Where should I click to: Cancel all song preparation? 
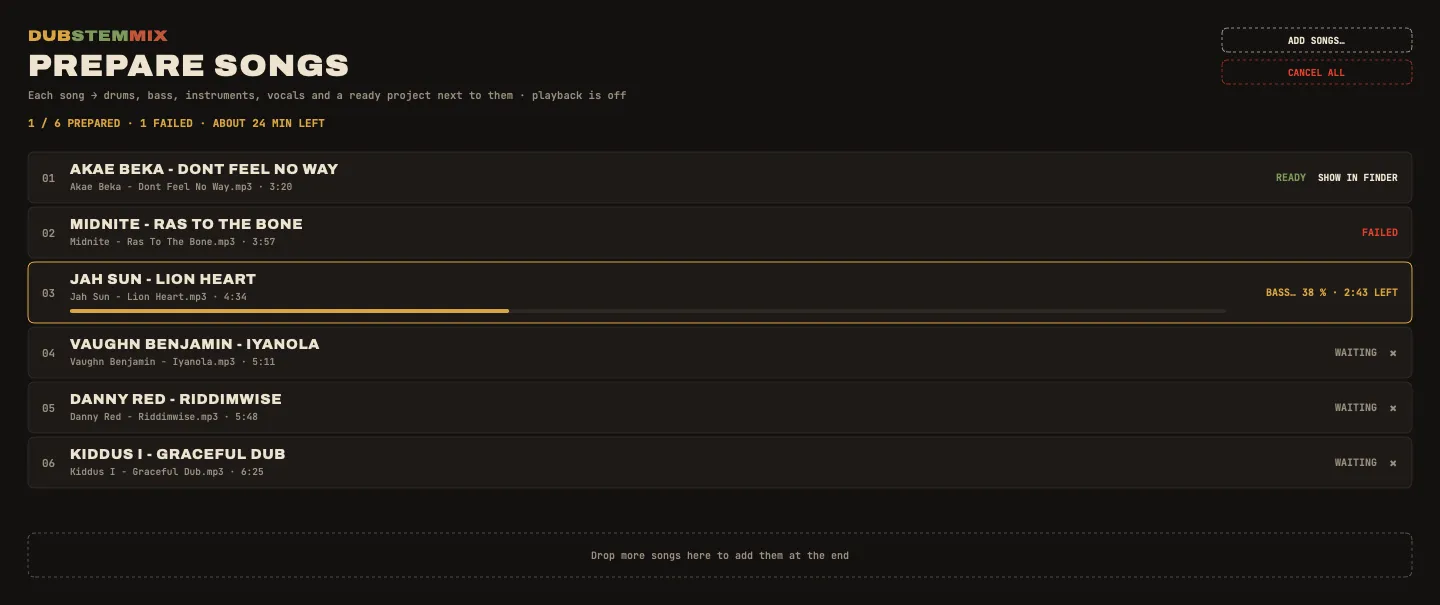(1316, 72)
